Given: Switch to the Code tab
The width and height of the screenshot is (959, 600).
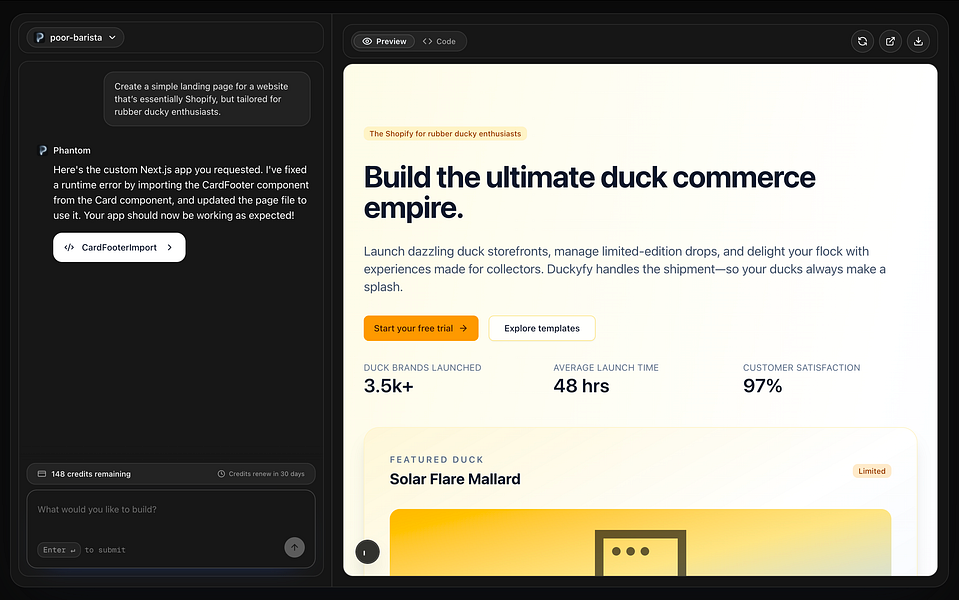Looking at the screenshot, I should pos(439,42).
